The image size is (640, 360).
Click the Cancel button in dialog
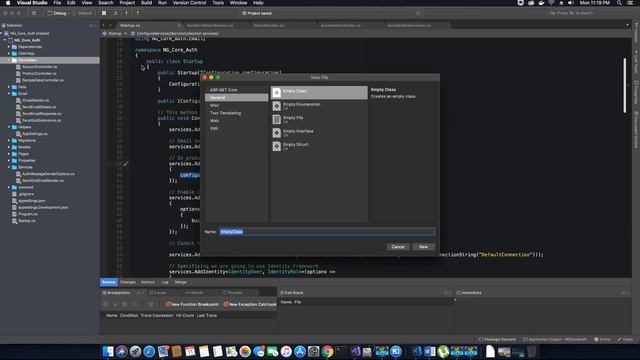(x=398, y=247)
